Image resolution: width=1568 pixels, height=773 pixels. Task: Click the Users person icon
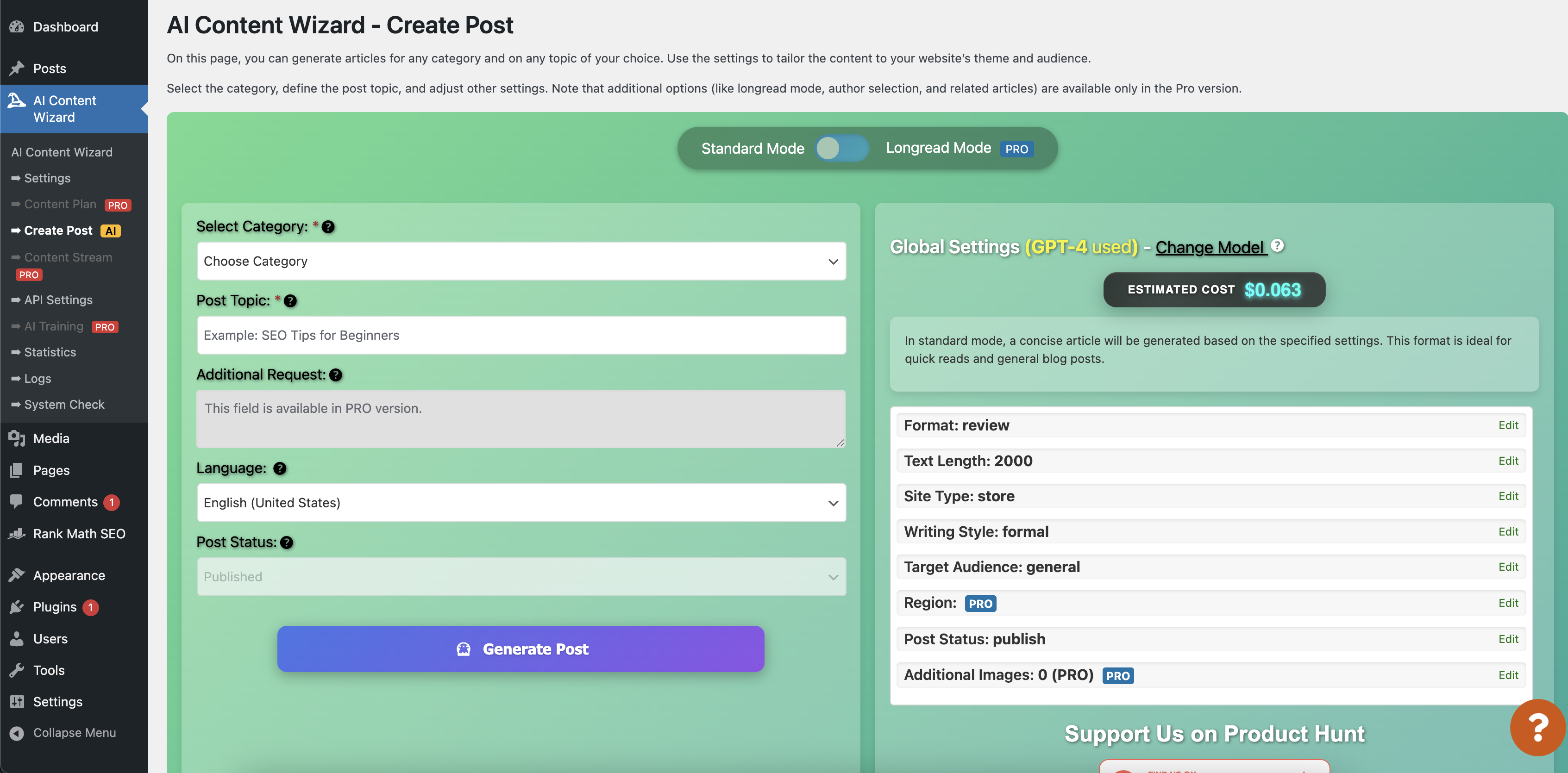[16, 638]
